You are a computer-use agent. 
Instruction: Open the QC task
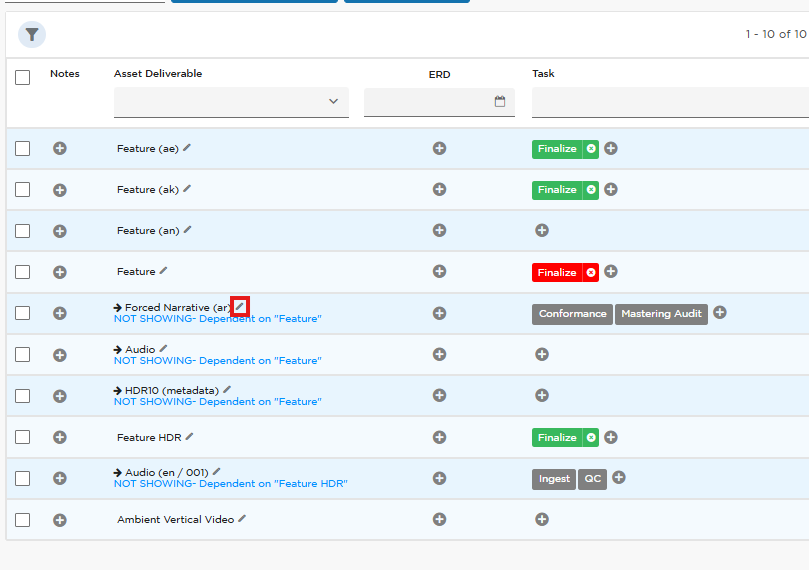click(592, 479)
